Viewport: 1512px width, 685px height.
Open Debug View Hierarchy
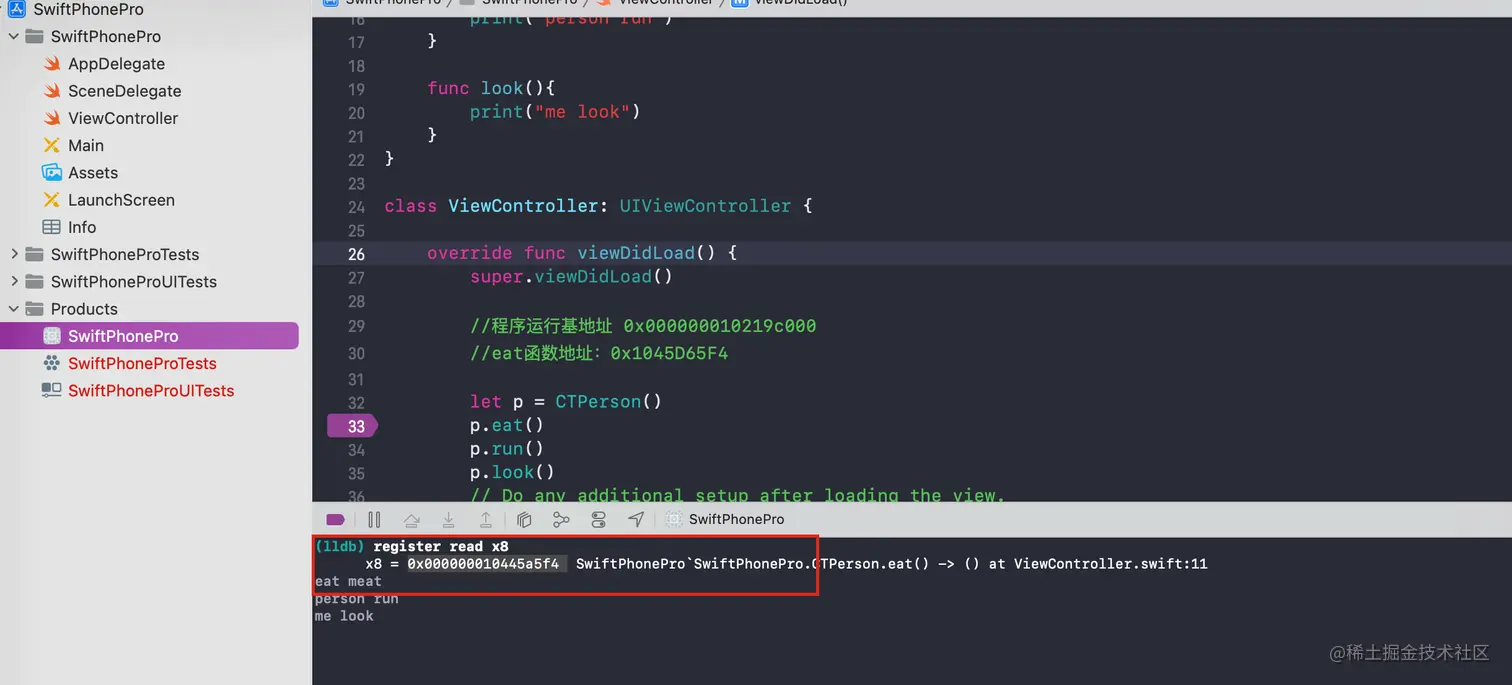524,520
